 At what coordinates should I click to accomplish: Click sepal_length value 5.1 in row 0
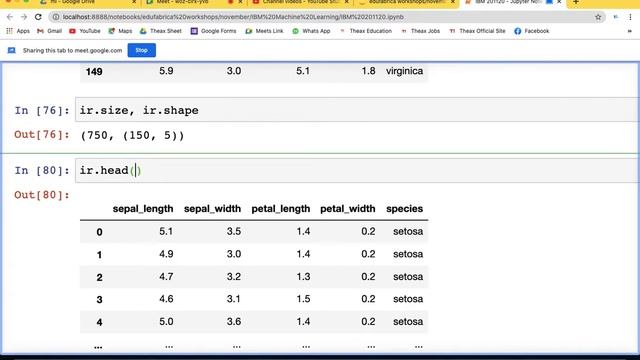(x=166, y=231)
